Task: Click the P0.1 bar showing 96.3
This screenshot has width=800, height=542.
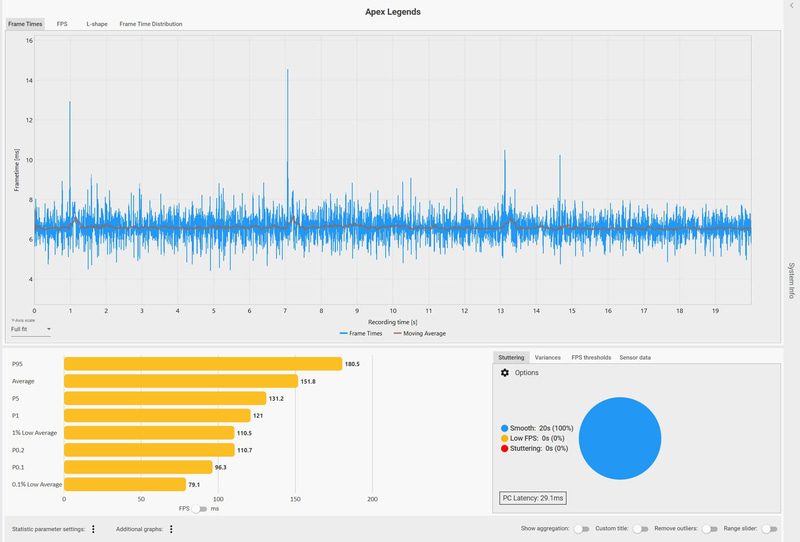Action: tap(138, 467)
